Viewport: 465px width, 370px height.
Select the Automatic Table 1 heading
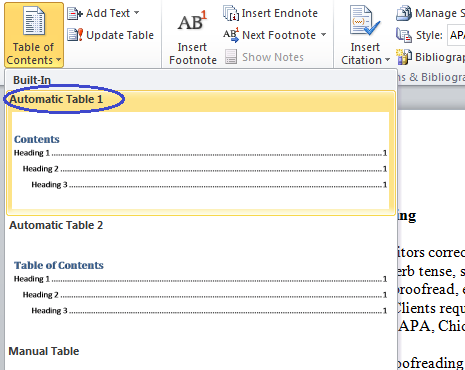[x=56, y=99]
